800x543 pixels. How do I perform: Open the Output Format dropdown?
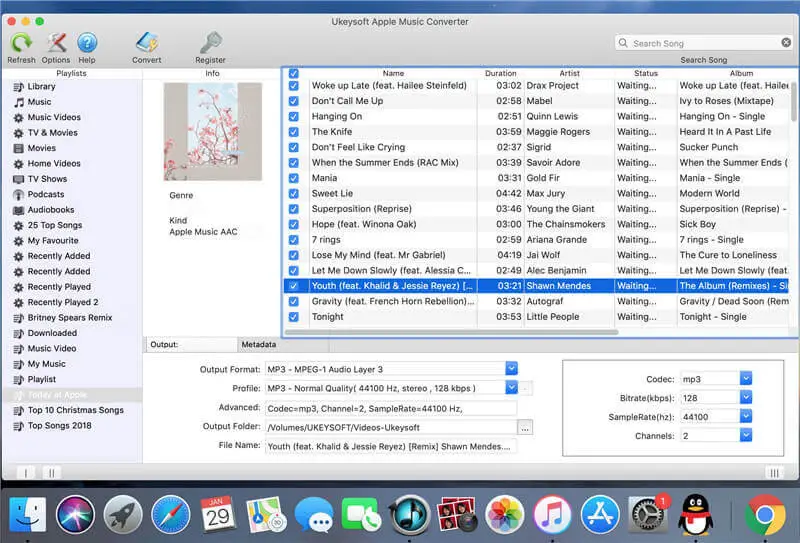(511, 368)
